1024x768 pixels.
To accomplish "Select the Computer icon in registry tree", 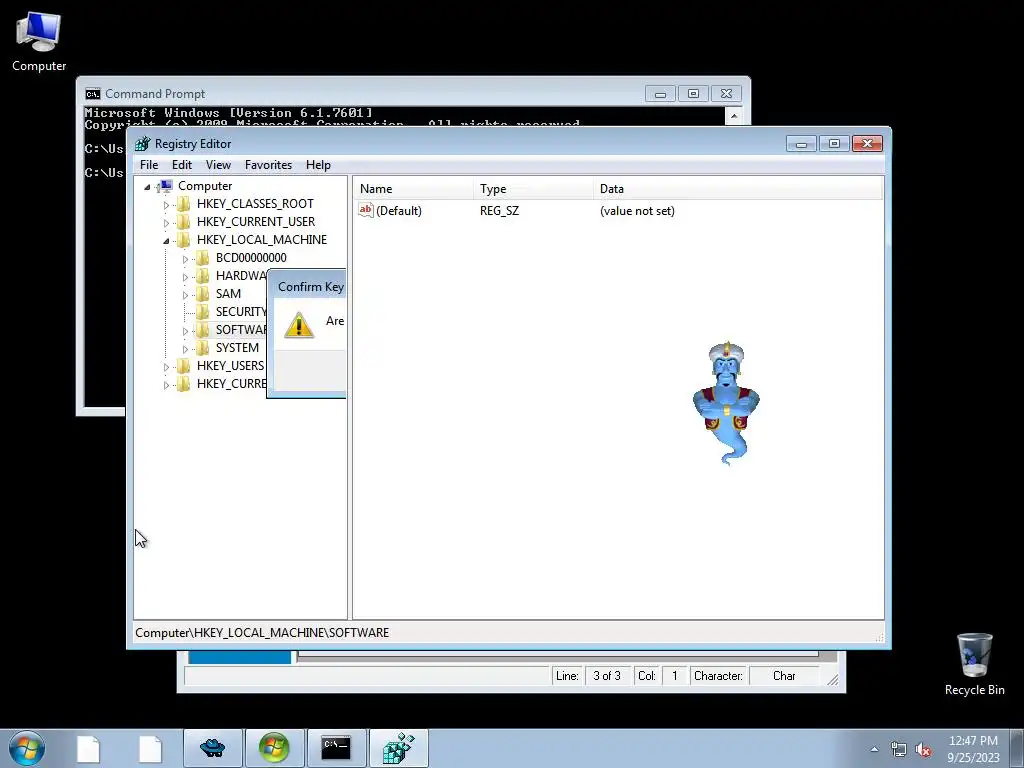I will (x=166, y=186).
